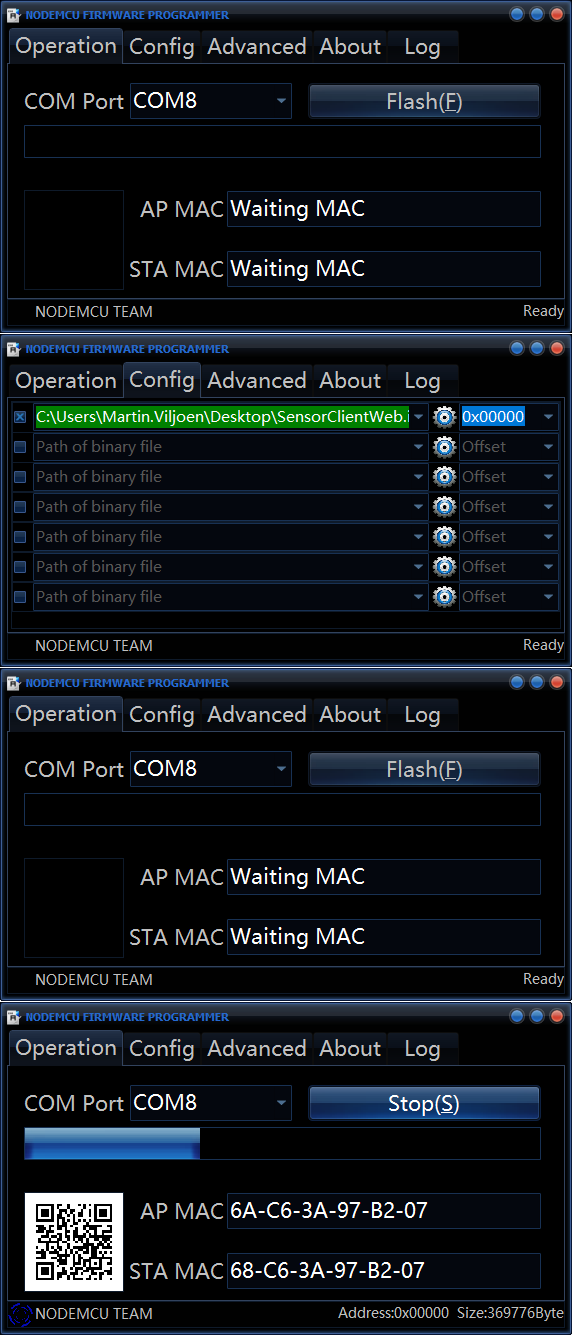Viewport: 572px width, 1335px height.
Task: Click title bar app icon of window showing Stop(S)
Action: [14, 1017]
